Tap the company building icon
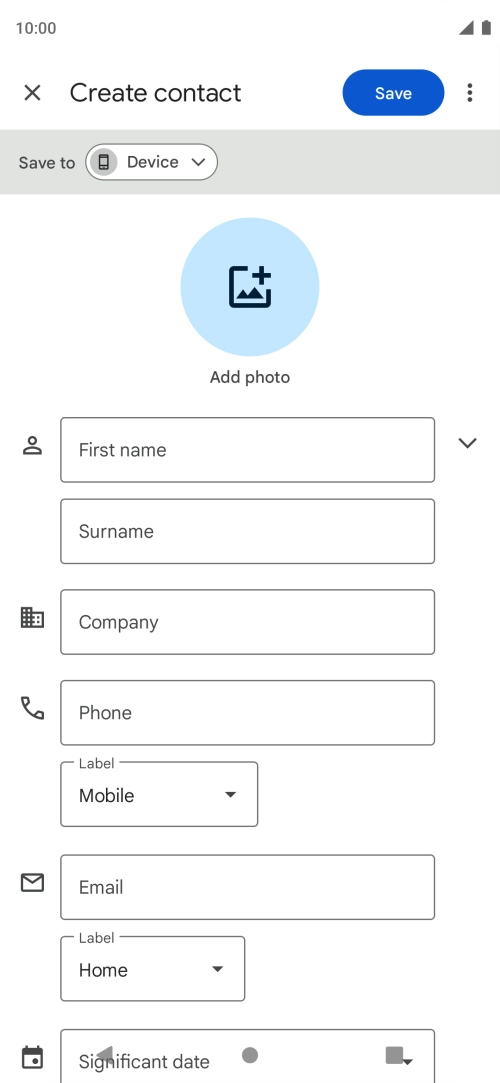500x1083 pixels. pyautogui.click(x=32, y=617)
